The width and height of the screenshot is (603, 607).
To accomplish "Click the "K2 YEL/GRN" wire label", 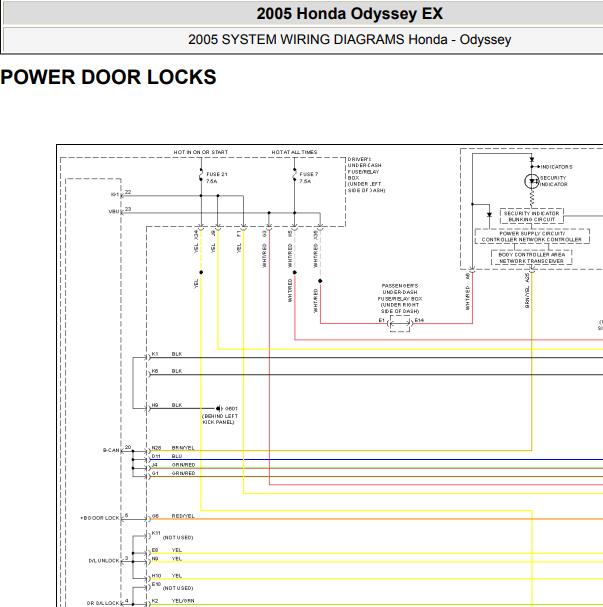I will pos(173,601).
